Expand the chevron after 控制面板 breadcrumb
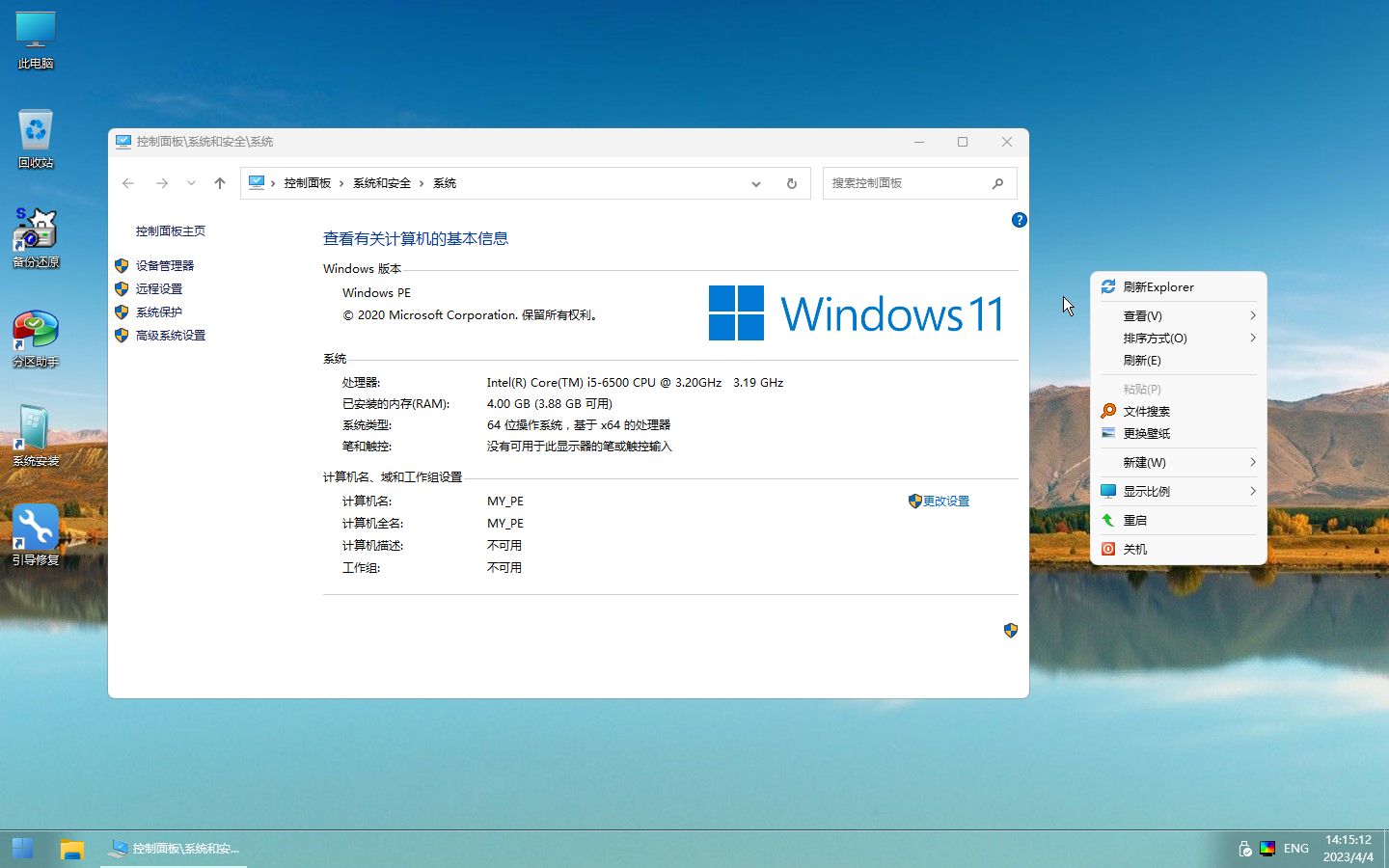The height and width of the screenshot is (868, 1389). coord(341,183)
